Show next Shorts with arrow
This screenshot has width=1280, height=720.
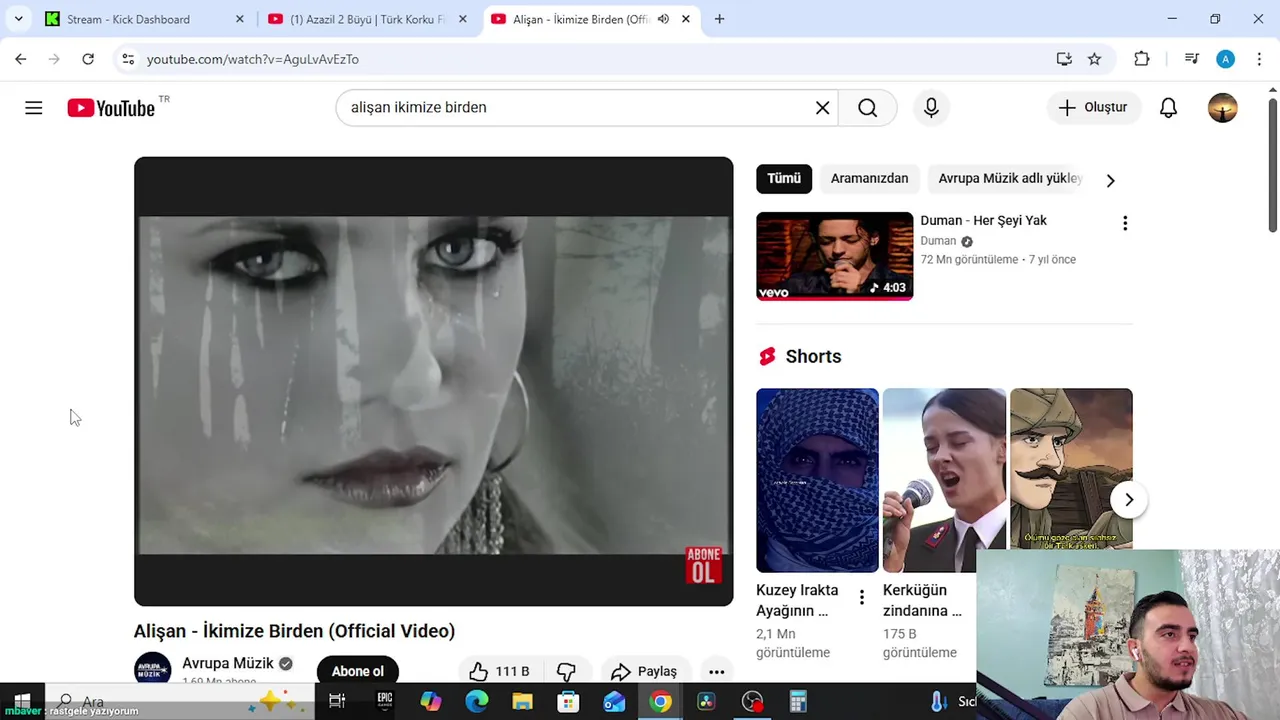[x=1129, y=500]
